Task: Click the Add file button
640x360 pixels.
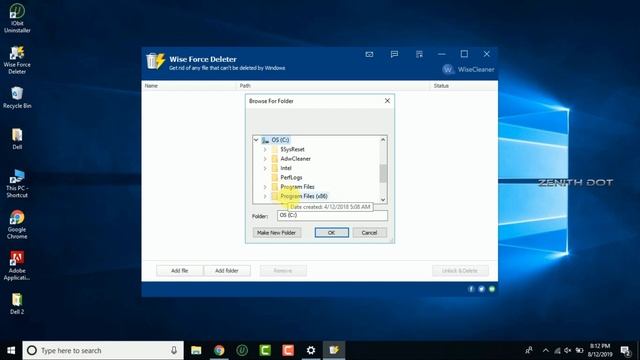Action: (180, 271)
